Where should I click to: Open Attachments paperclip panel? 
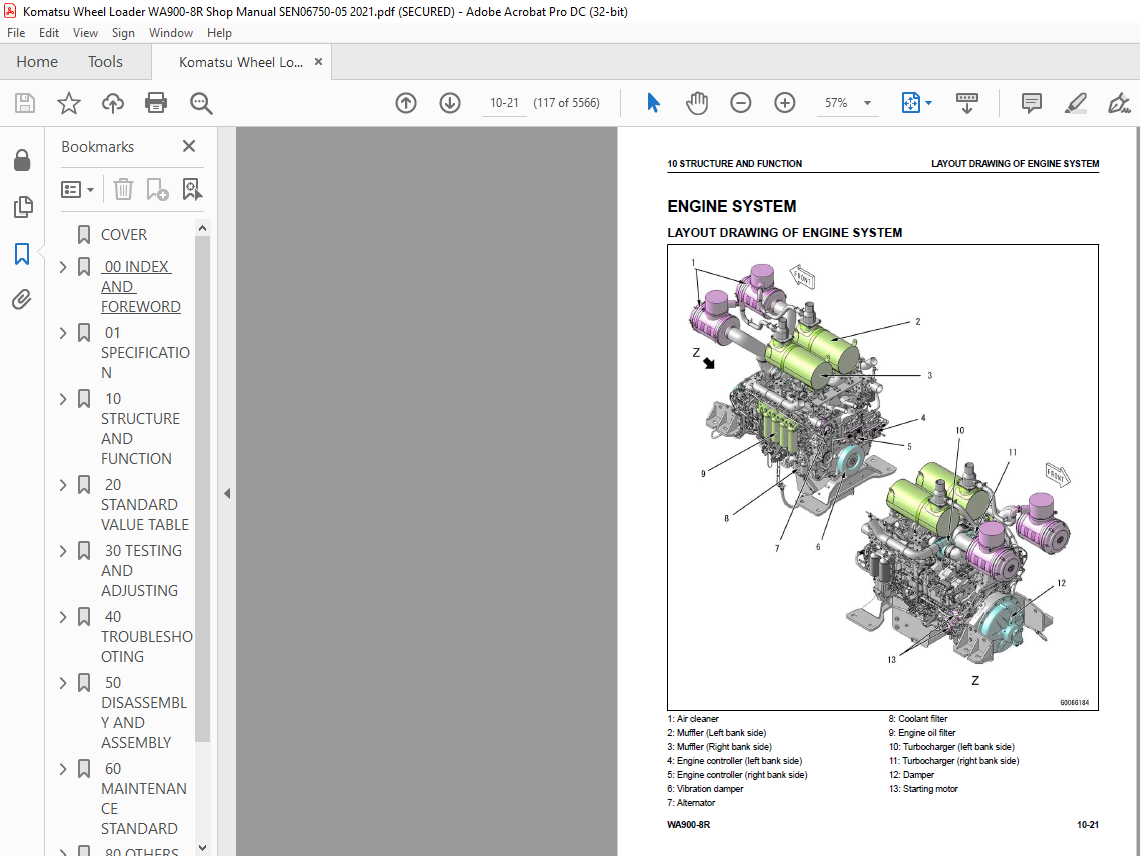click(x=23, y=300)
